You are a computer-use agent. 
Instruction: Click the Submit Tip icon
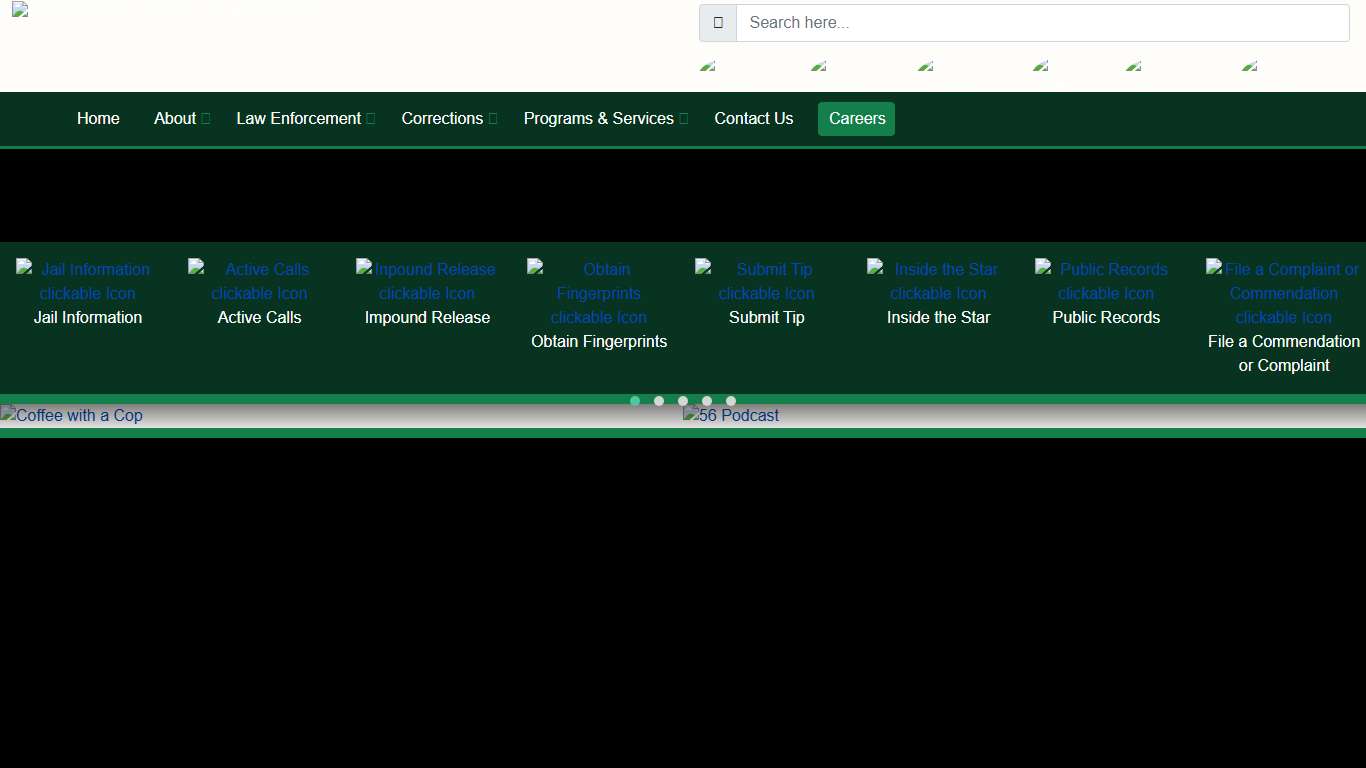pyautogui.click(x=766, y=282)
